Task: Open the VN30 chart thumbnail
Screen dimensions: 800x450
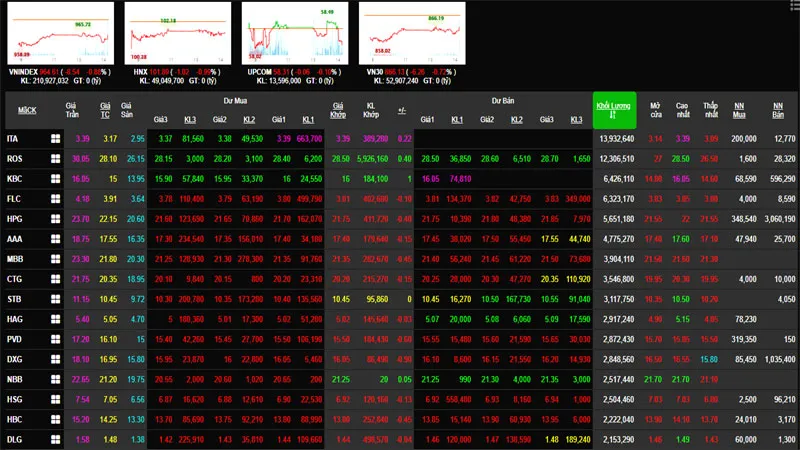Action: 412,33
